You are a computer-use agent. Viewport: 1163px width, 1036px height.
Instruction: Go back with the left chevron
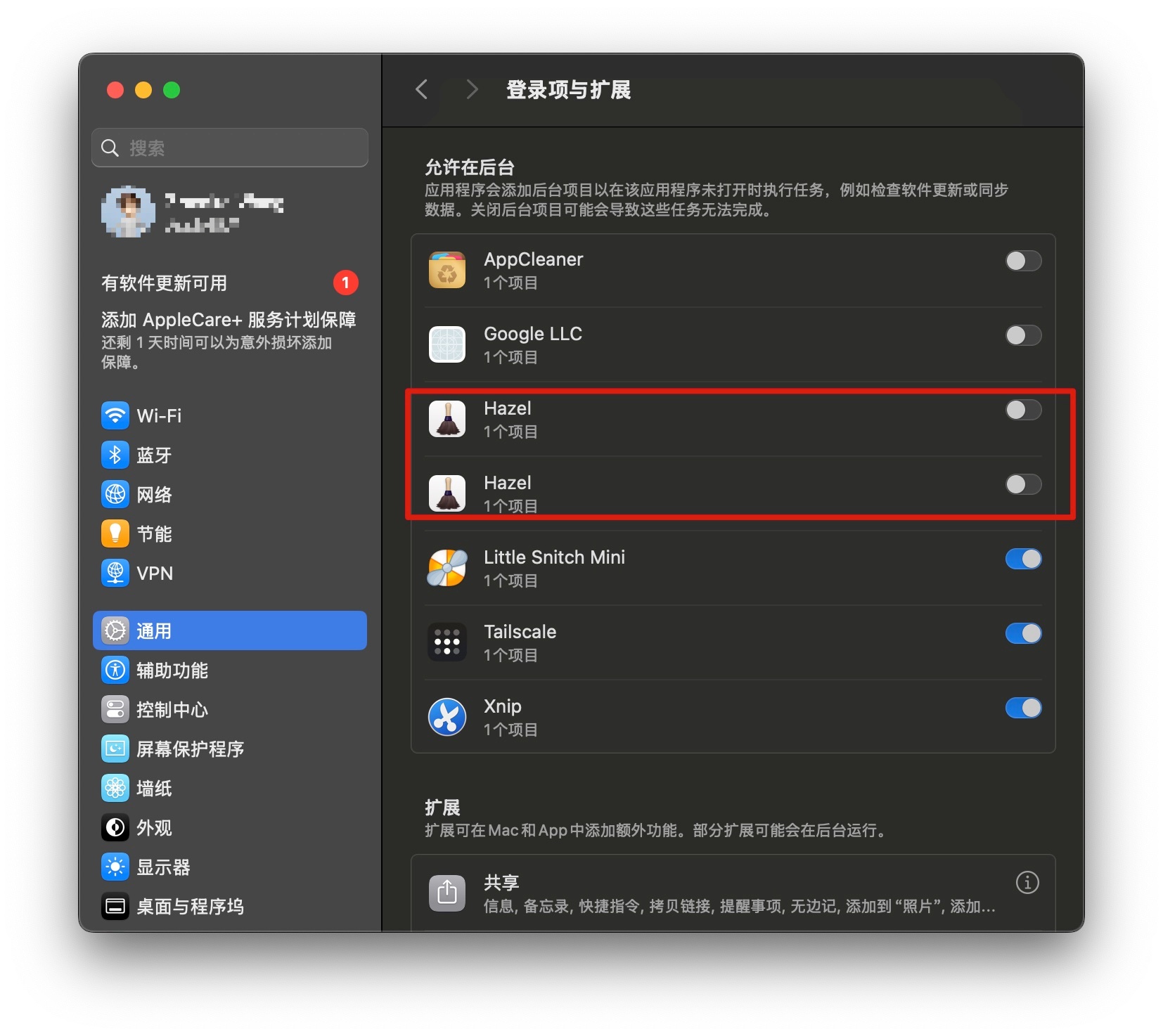click(x=422, y=89)
